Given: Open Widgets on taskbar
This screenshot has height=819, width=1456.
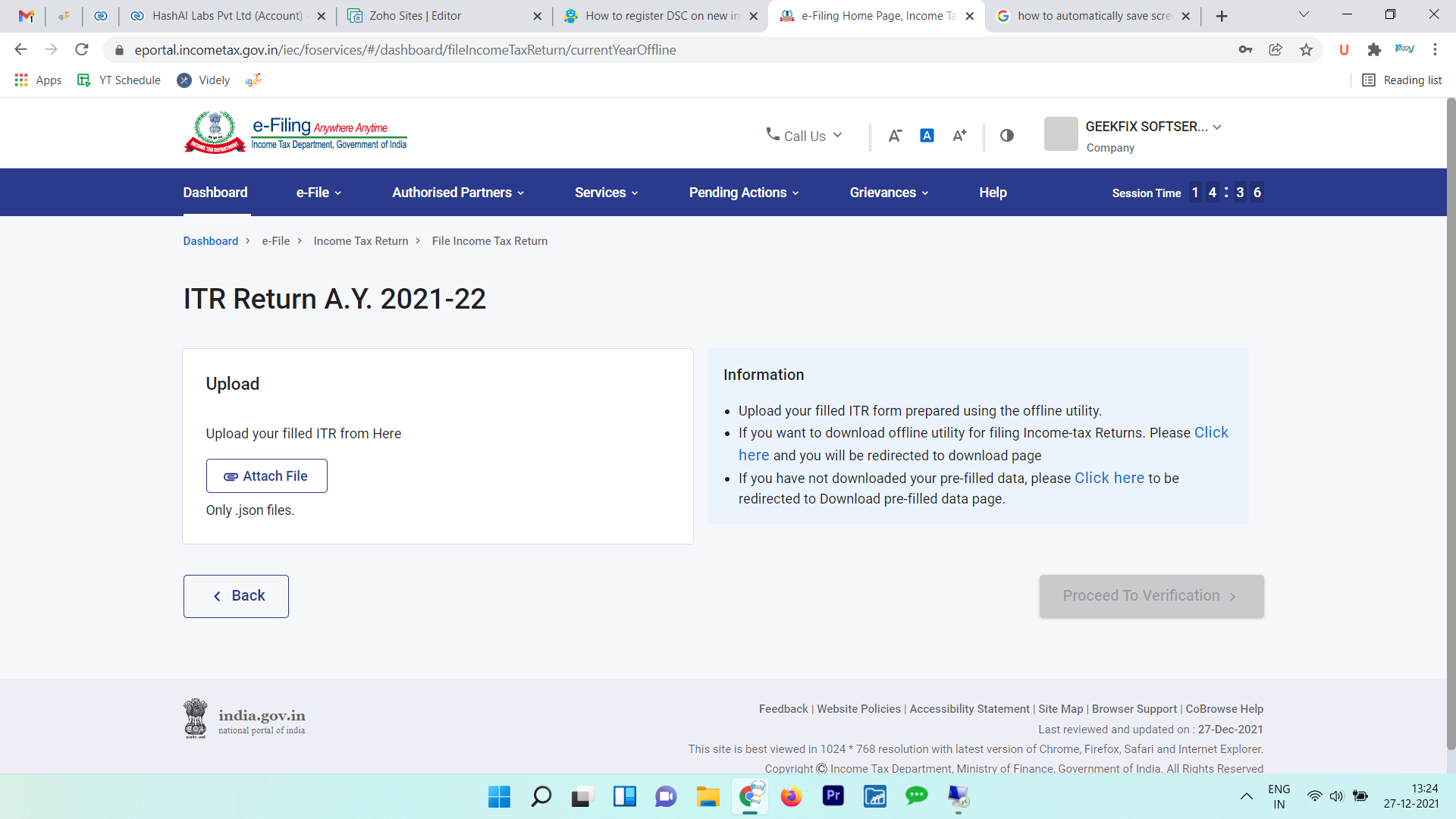Looking at the screenshot, I should point(624,796).
